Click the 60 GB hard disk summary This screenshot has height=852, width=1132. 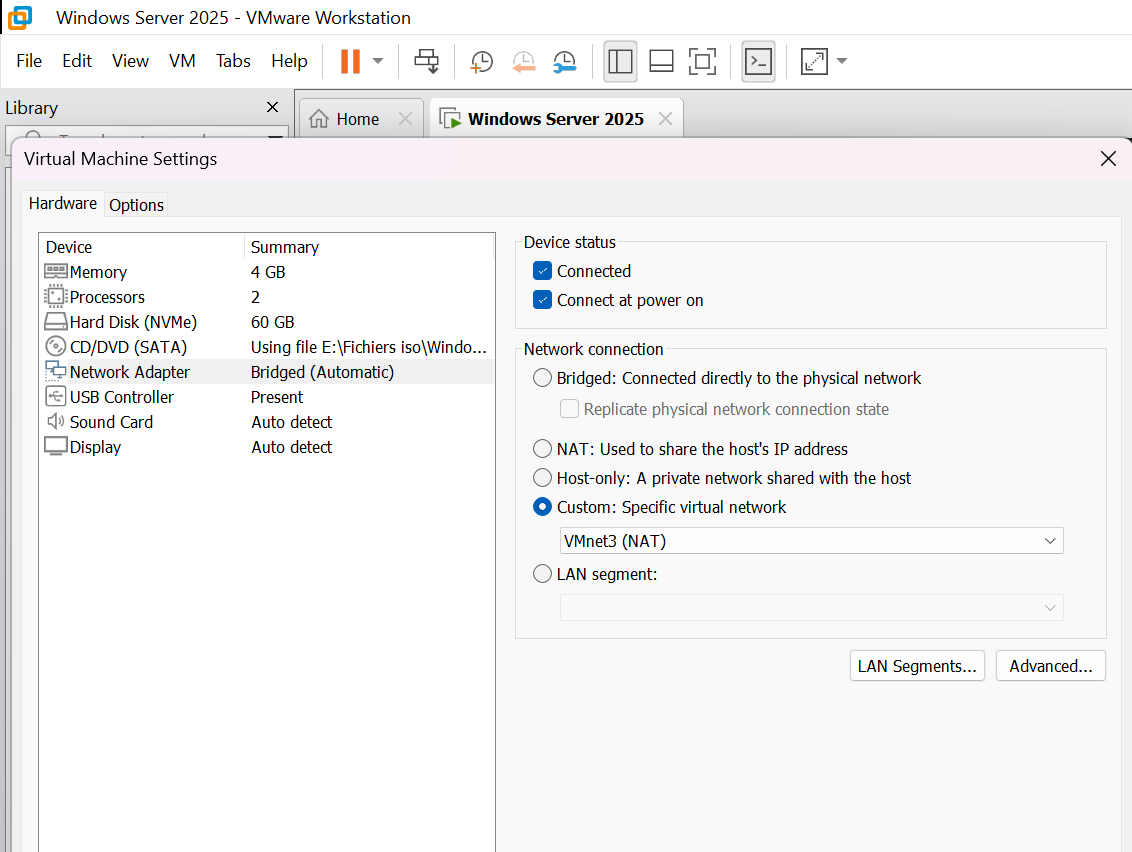[272, 322]
